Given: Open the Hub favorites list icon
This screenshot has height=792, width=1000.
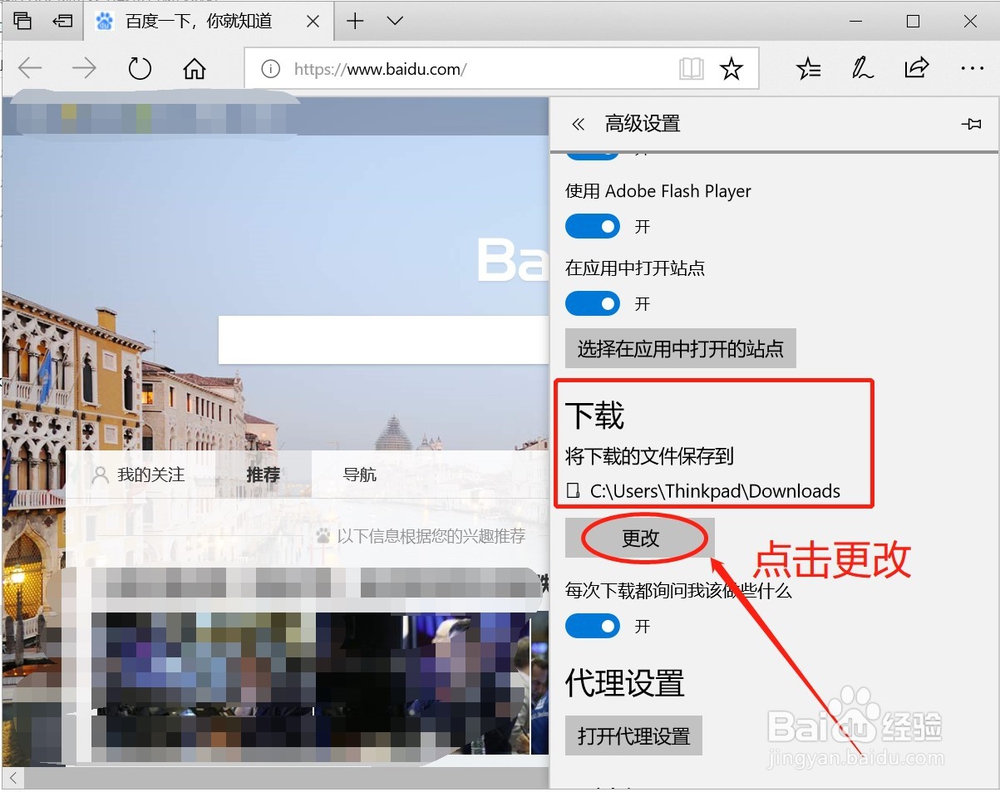Looking at the screenshot, I should (x=807, y=68).
